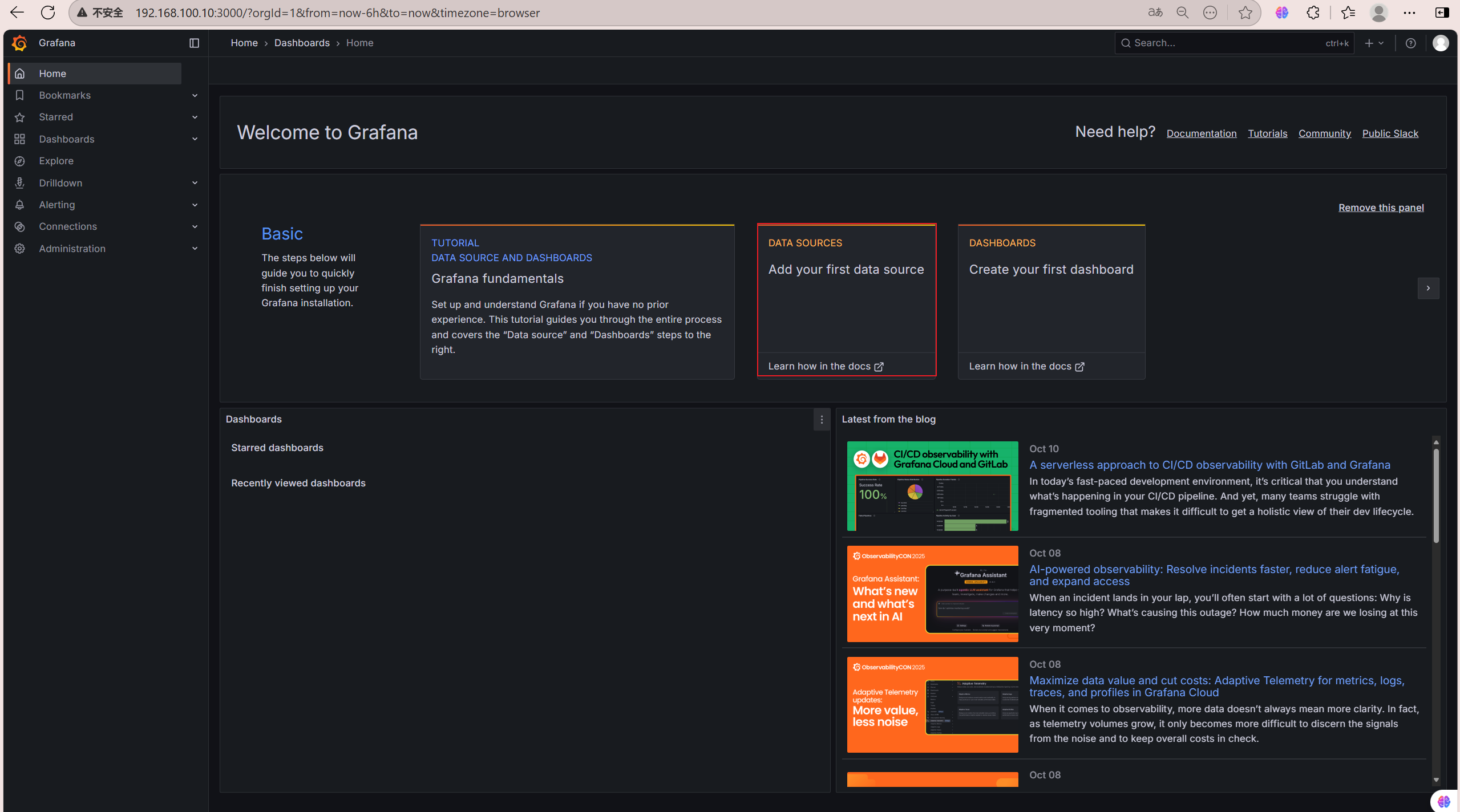Open Starred in the sidebar
1460x812 pixels.
56,117
